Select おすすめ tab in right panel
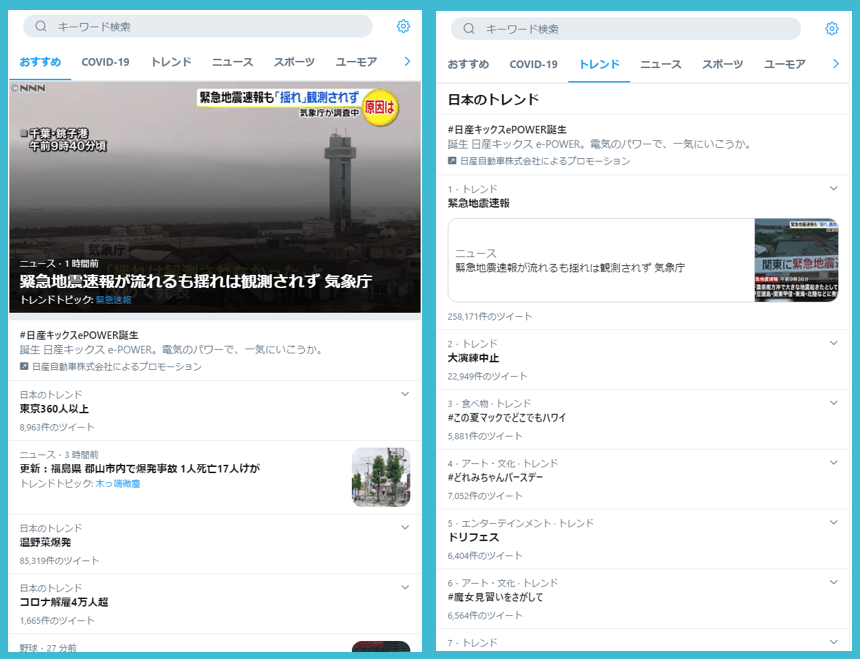The image size is (860, 659). tap(468, 64)
